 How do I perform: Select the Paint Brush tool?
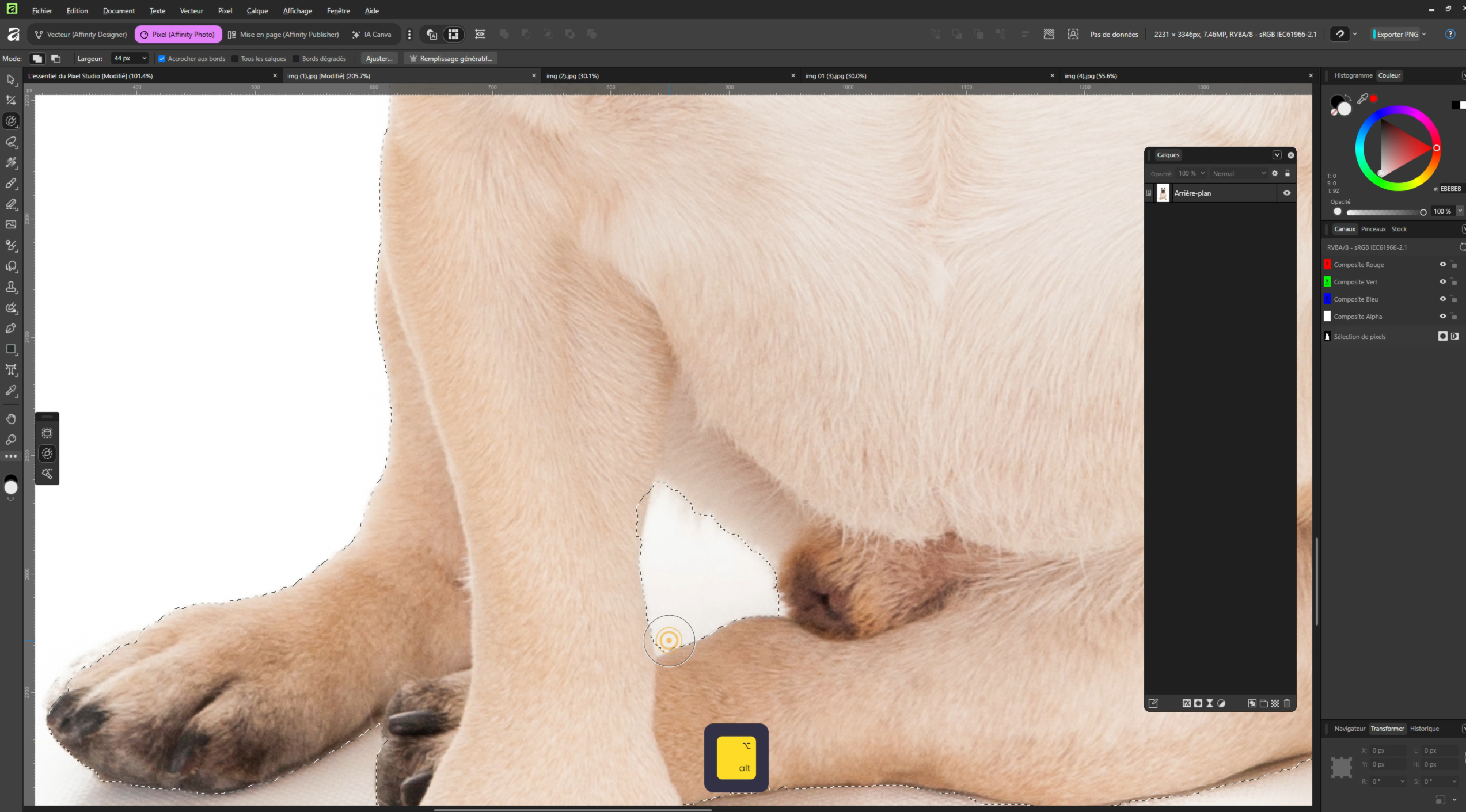tap(11, 184)
